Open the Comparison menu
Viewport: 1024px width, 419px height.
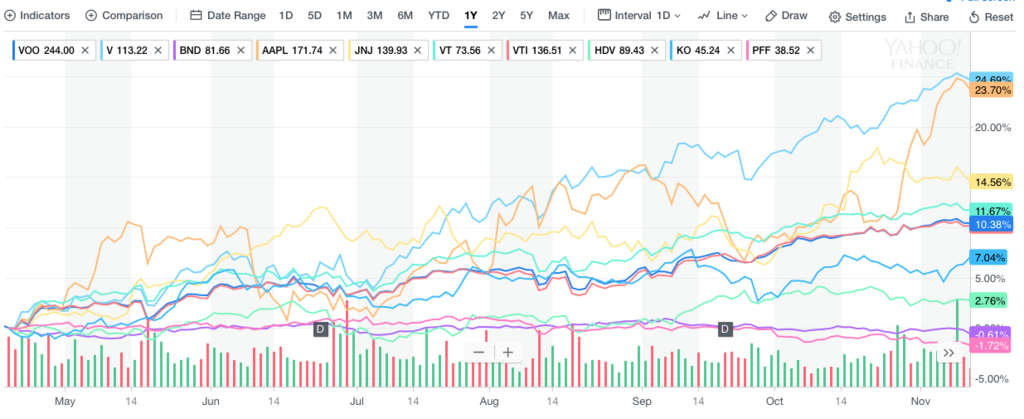tap(124, 15)
